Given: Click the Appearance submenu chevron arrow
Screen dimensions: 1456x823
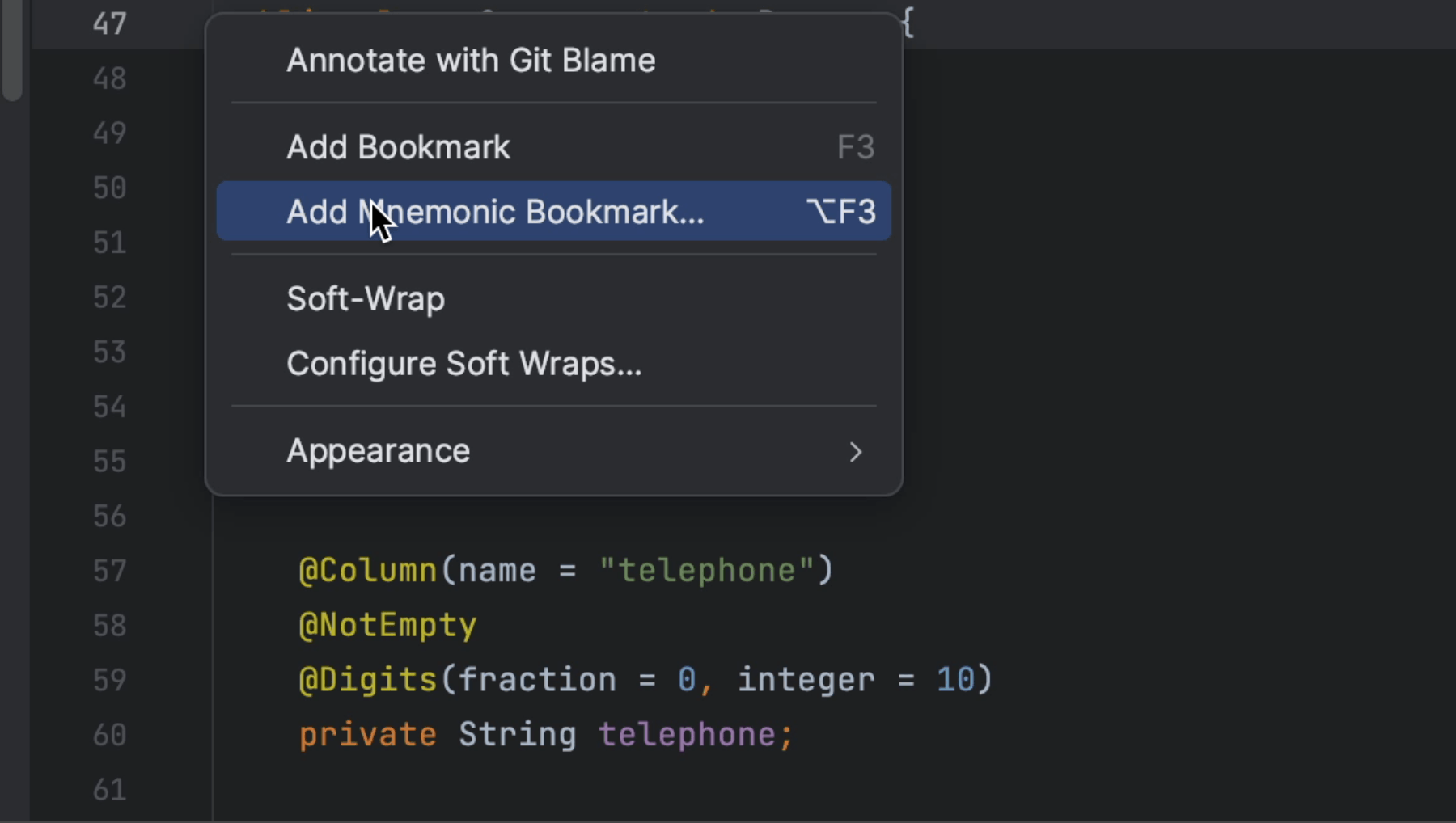Looking at the screenshot, I should pos(856,452).
